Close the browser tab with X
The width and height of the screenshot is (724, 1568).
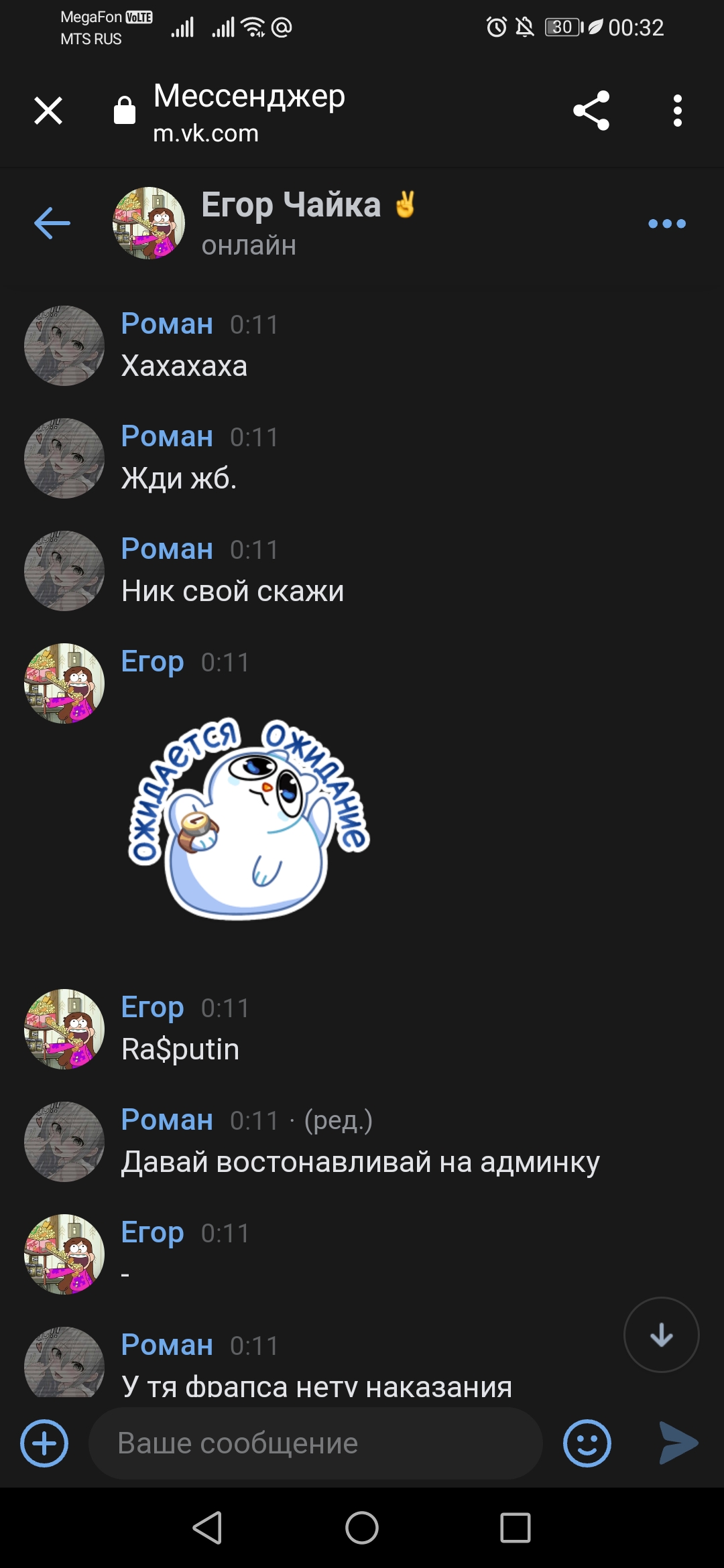click(x=48, y=111)
